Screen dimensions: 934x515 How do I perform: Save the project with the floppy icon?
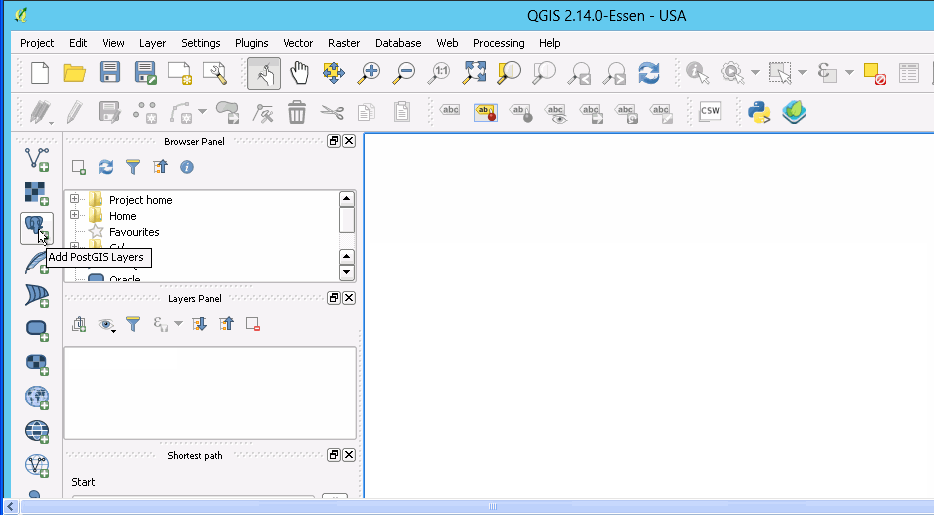[x=110, y=72]
